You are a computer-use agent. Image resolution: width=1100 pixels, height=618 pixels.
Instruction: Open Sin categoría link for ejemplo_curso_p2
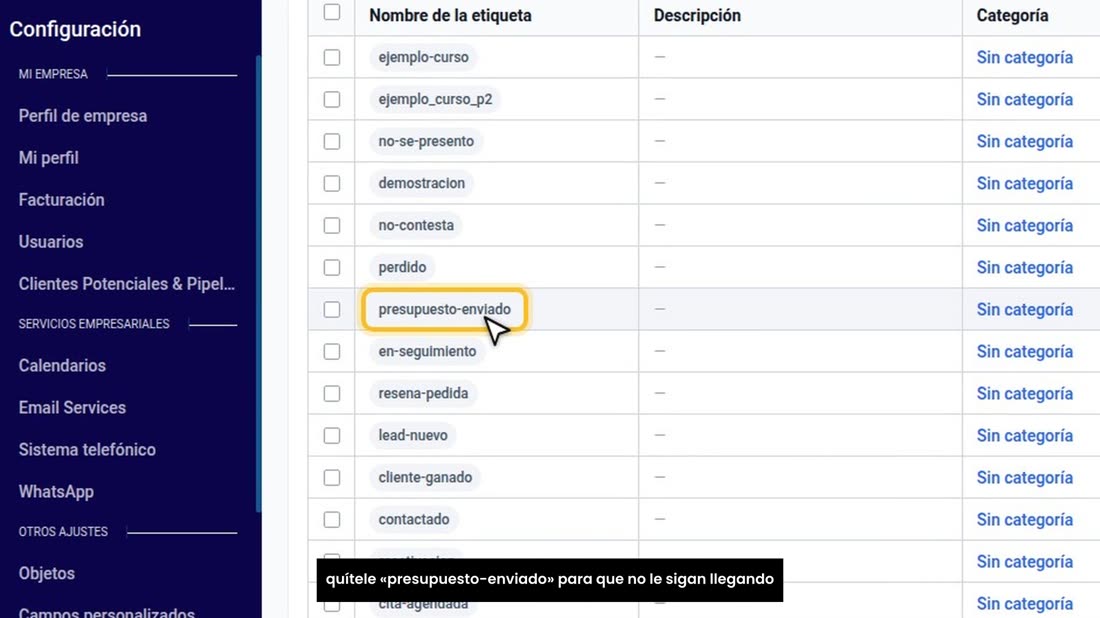click(x=1025, y=100)
